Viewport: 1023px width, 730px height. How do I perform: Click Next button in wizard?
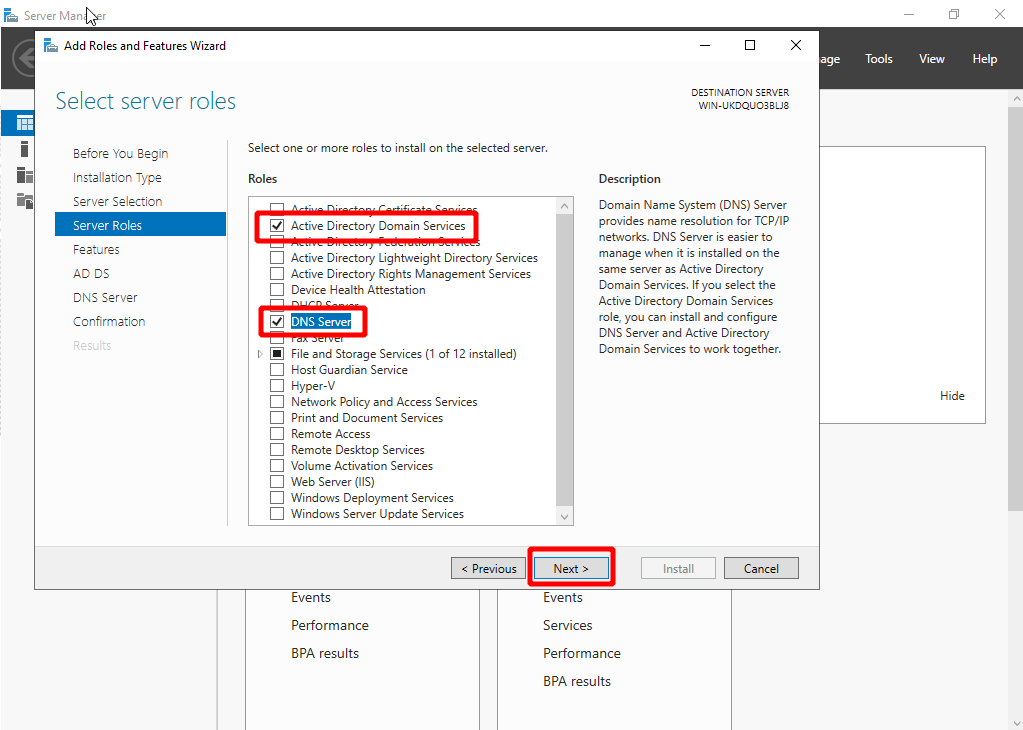[571, 568]
